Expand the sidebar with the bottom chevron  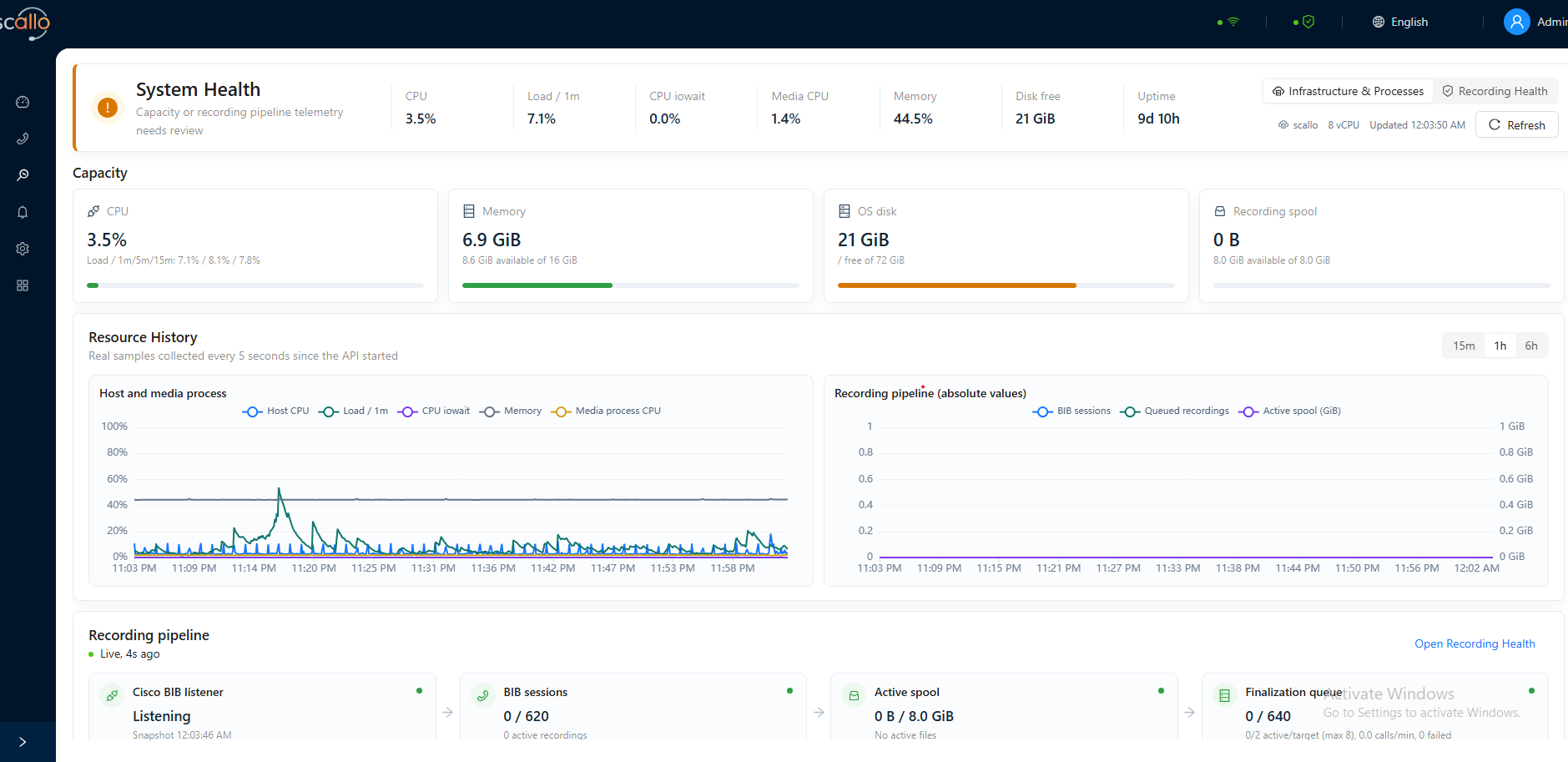point(23,742)
